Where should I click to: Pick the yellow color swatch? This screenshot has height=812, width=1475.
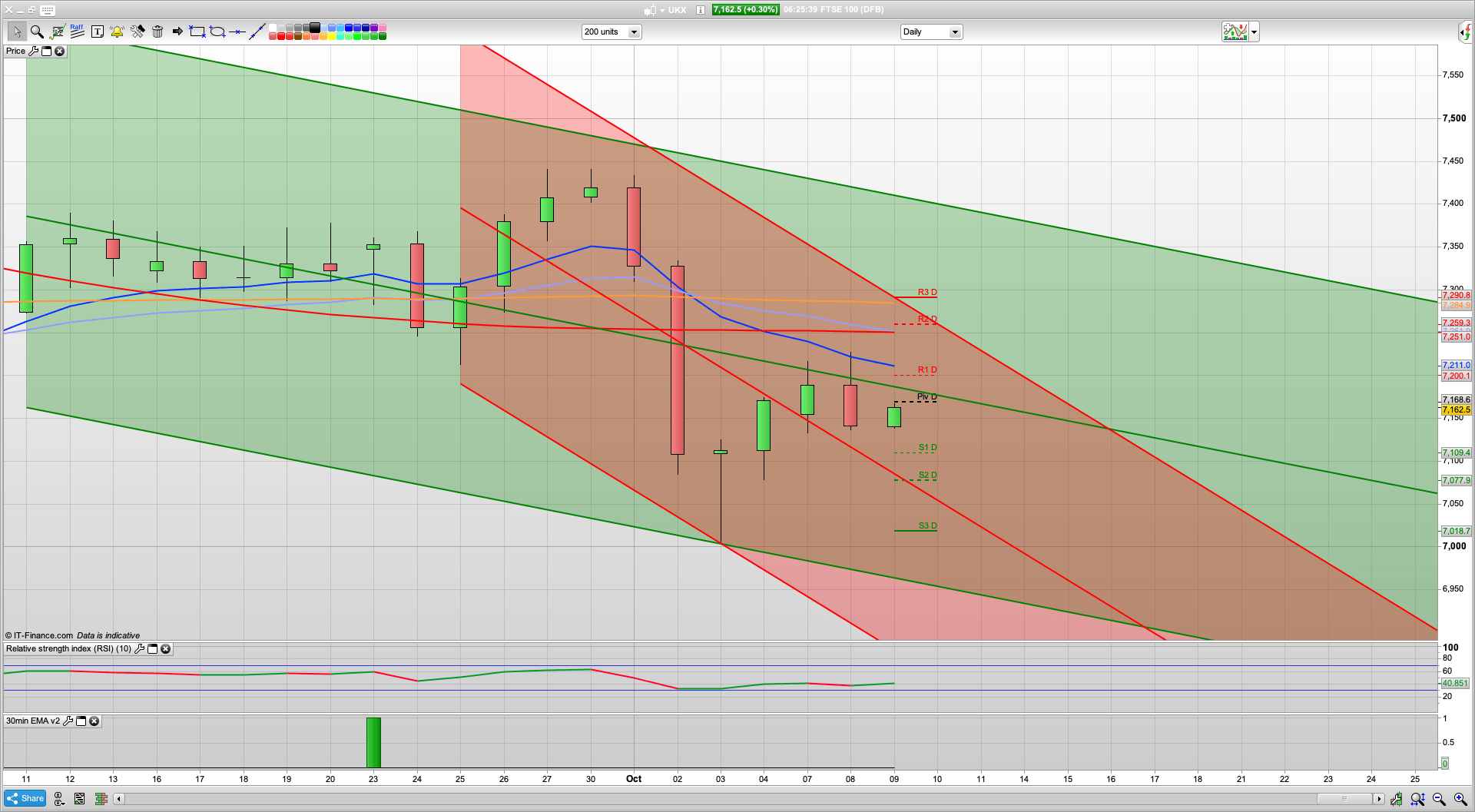click(x=332, y=36)
